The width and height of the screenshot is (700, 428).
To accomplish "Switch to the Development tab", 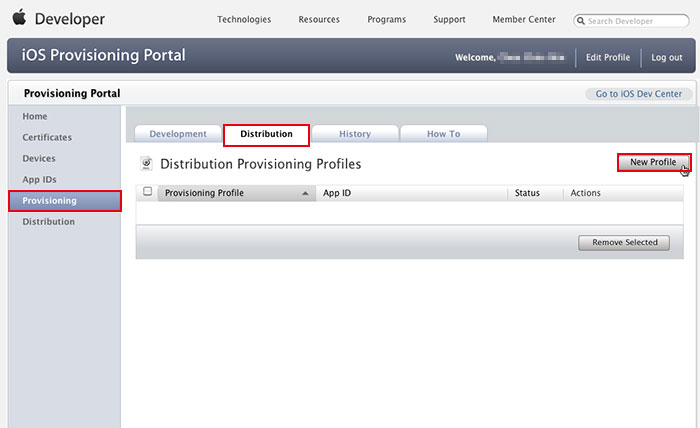I will coord(178,134).
